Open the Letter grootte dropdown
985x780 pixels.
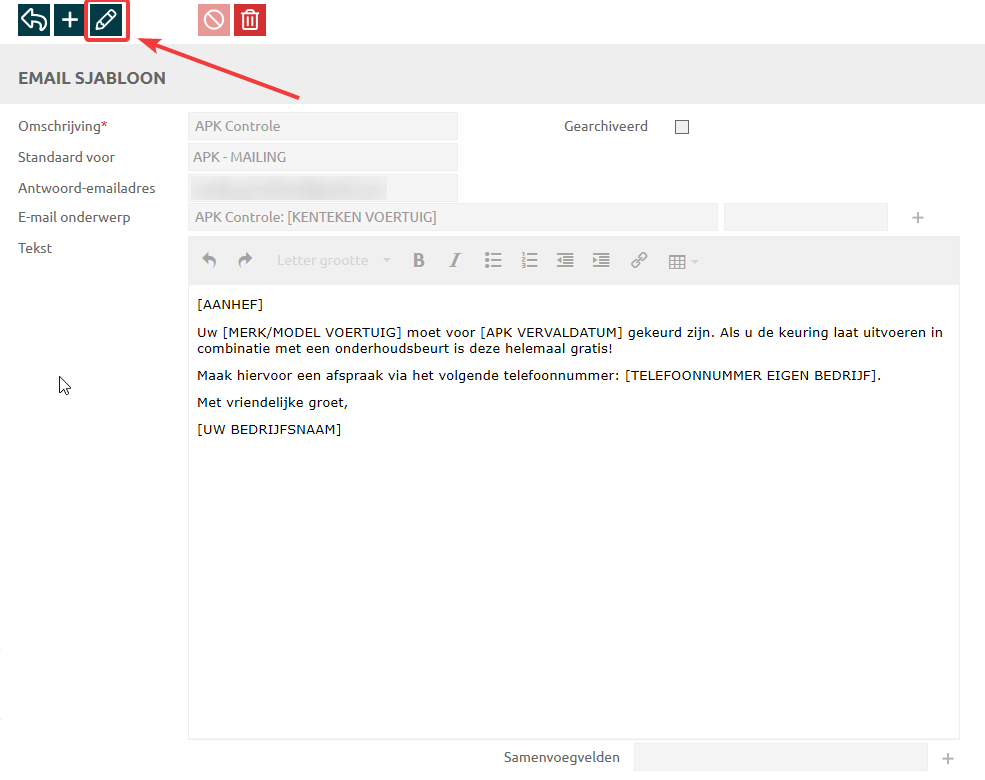click(x=334, y=260)
